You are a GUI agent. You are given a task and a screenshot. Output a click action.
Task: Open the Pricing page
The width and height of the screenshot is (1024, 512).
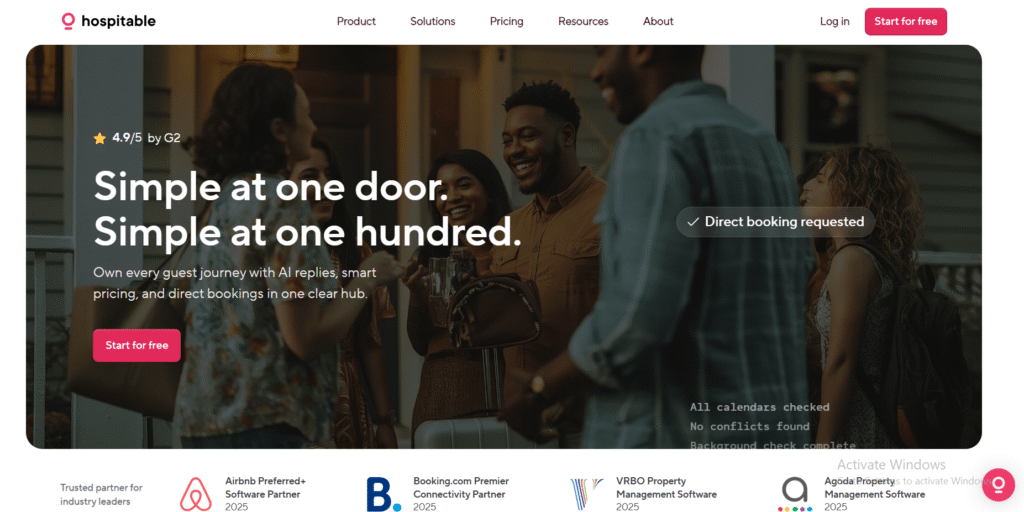pyautogui.click(x=507, y=21)
